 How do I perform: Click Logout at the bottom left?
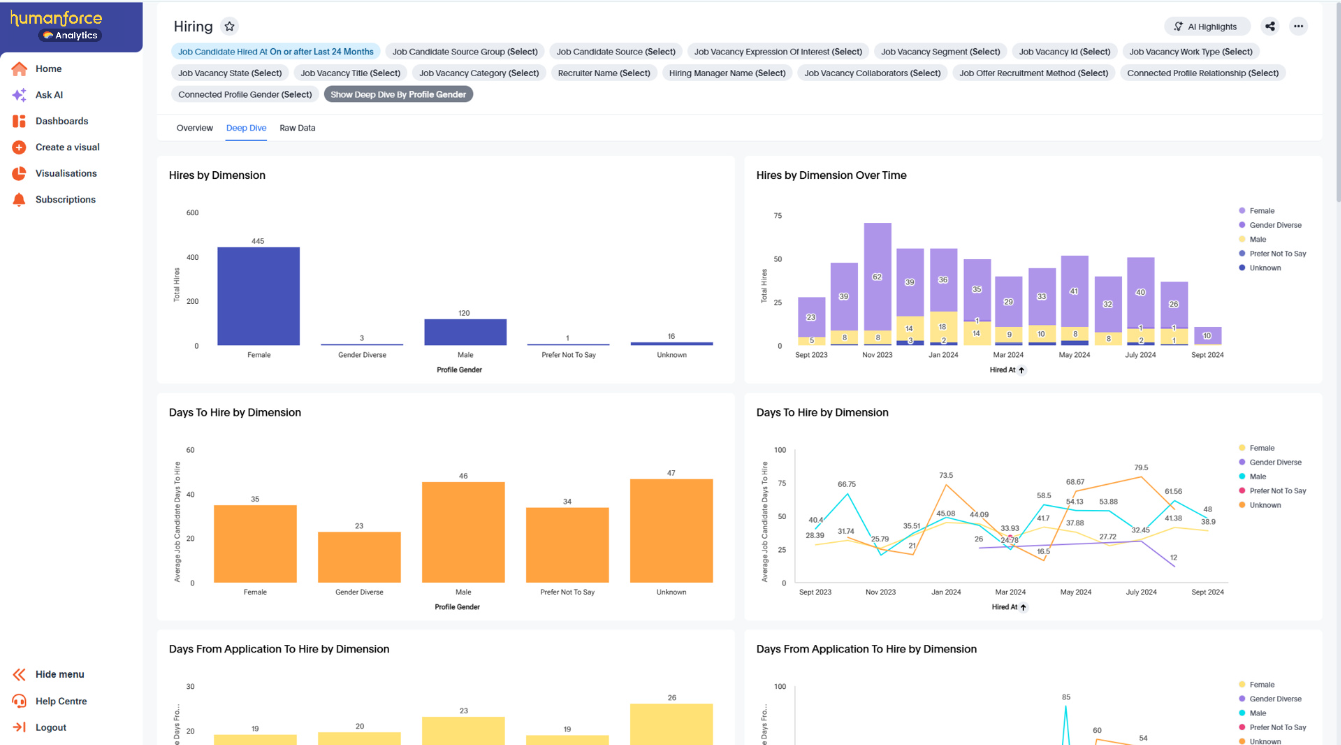52,727
